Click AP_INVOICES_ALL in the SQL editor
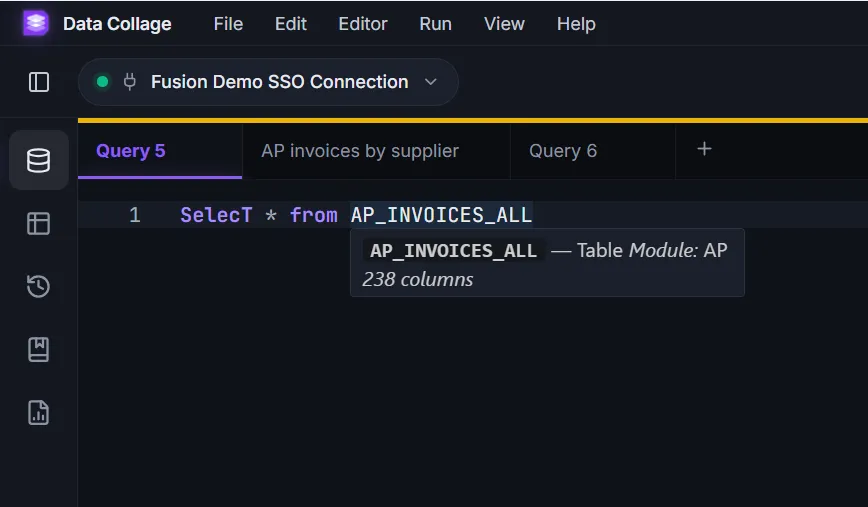Viewport: 868px width, 507px height. (x=441, y=215)
